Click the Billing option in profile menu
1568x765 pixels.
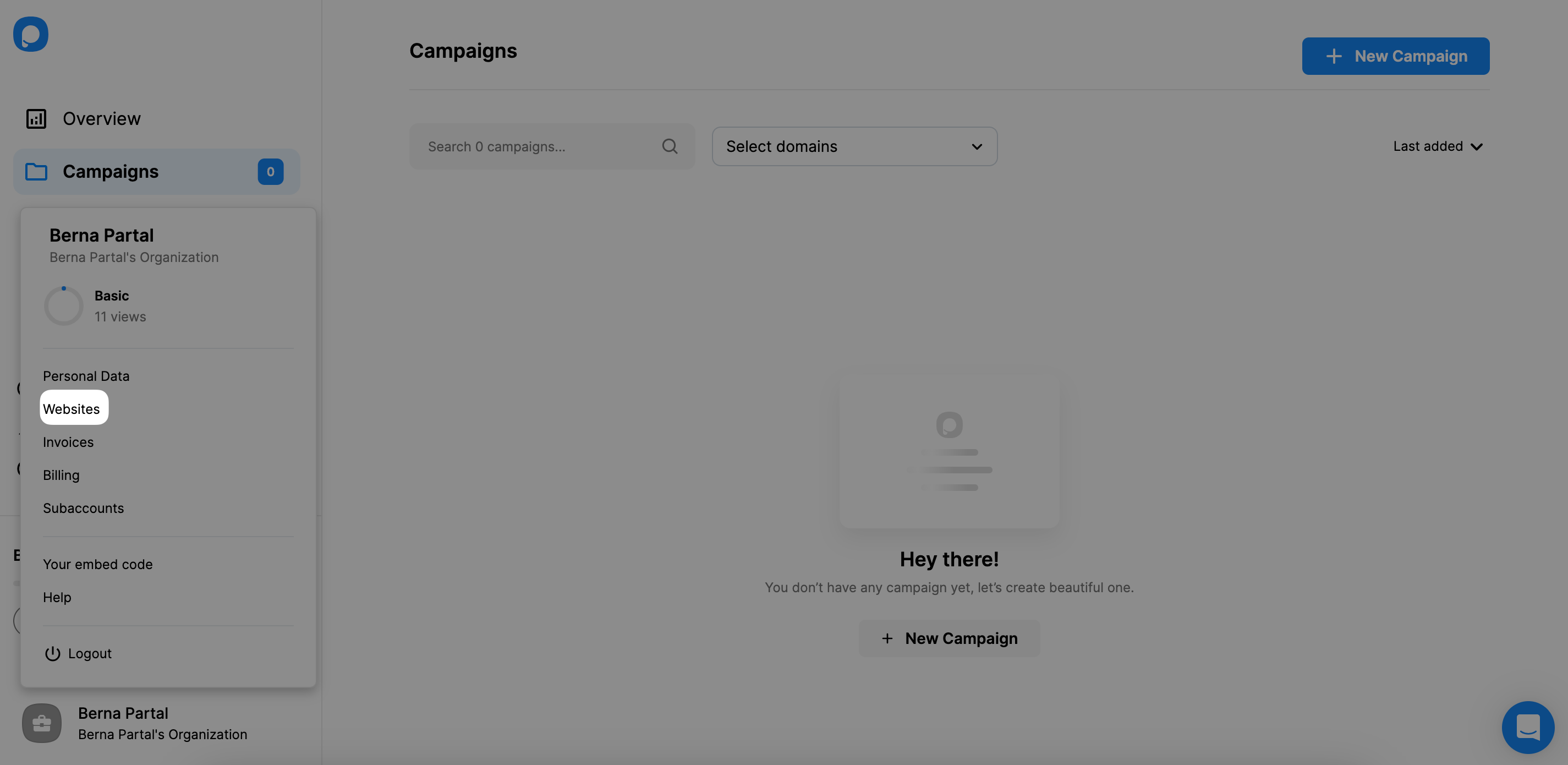(61, 475)
